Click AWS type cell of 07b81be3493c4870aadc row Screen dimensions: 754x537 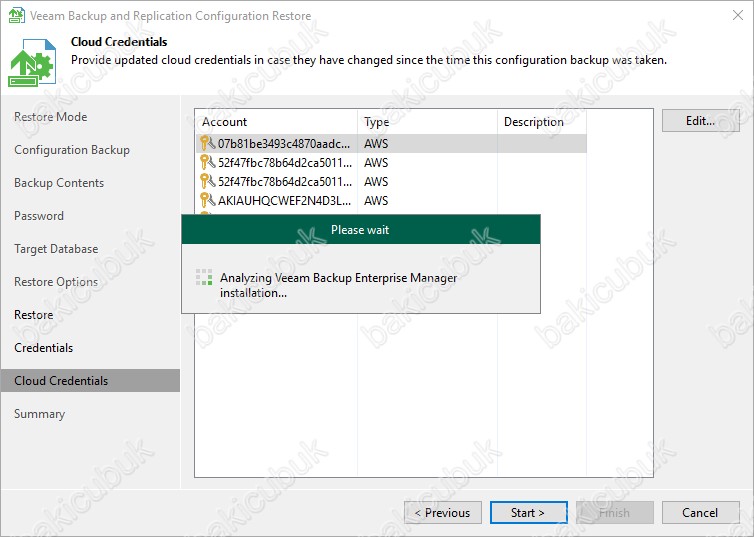tap(376, 144)
